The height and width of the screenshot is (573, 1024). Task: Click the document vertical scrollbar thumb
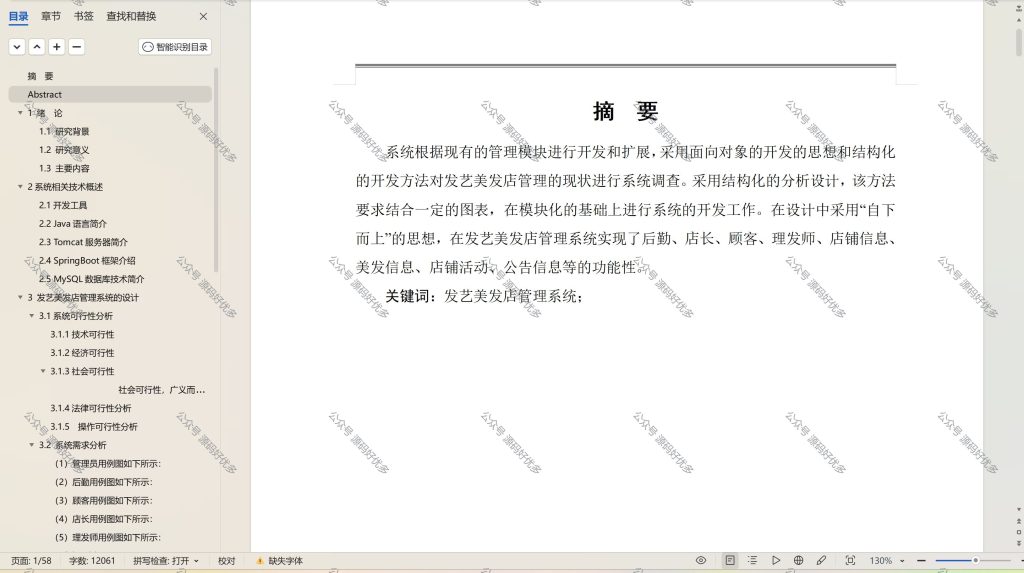pyautogui.click(x=1019, y=41)
